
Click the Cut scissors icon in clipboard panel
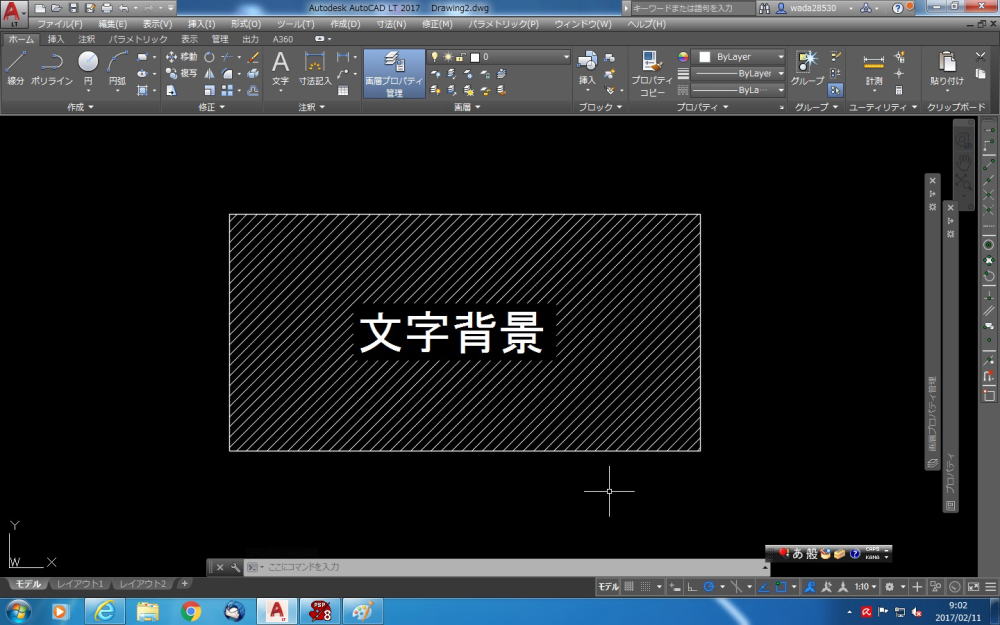981,57
